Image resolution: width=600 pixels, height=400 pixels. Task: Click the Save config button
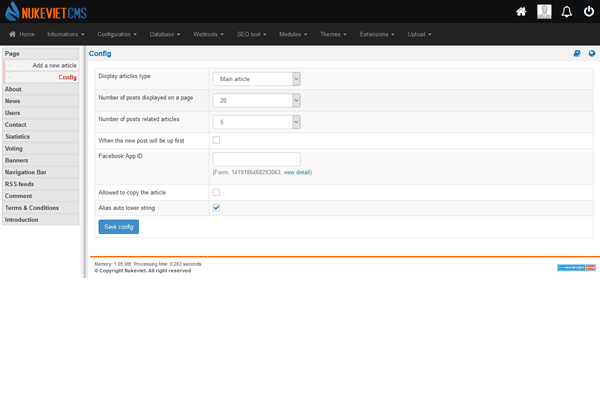point(119,227)
